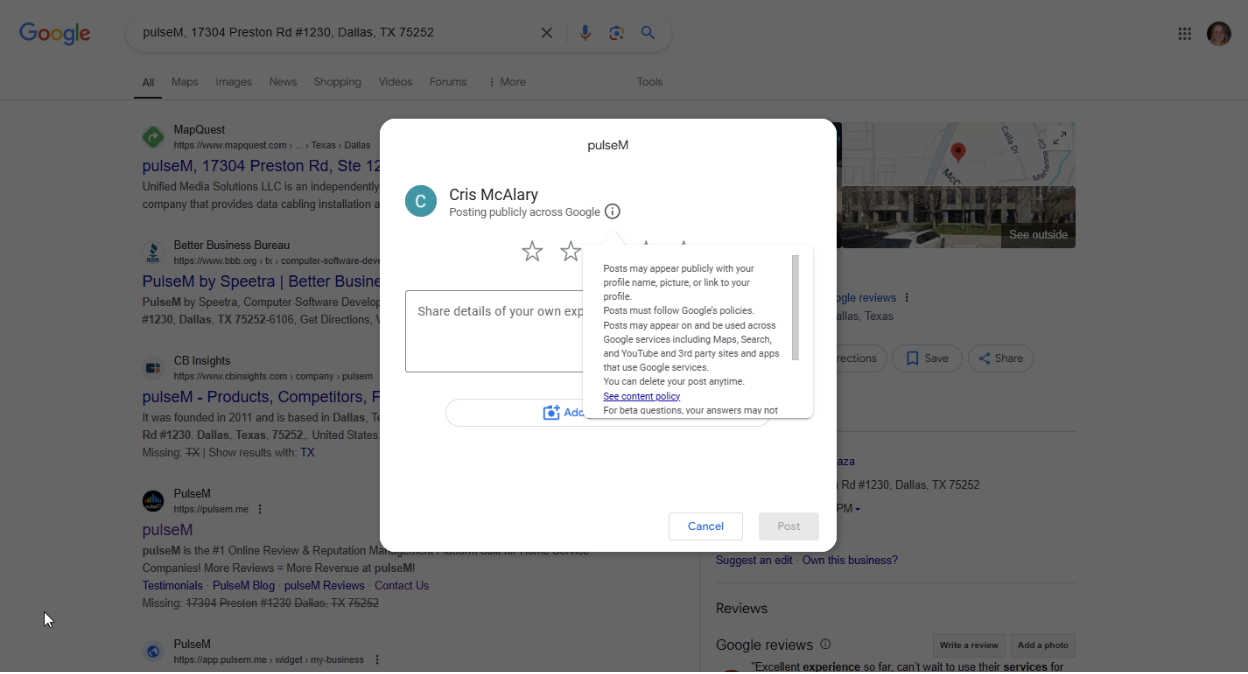Clear the search box text

tap(546, 33)
